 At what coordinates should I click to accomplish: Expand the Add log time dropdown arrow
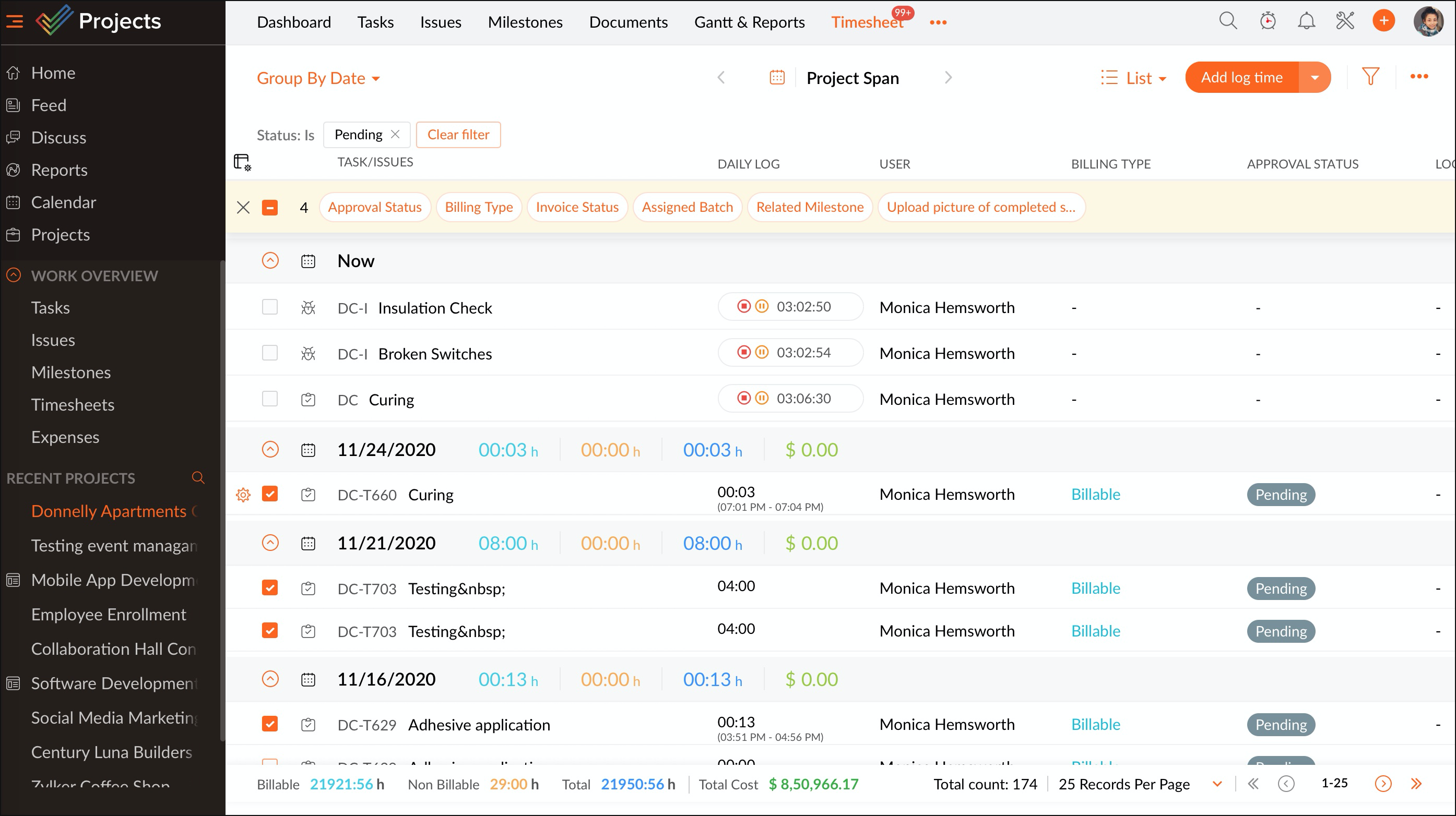click(x=1315, y=77)
